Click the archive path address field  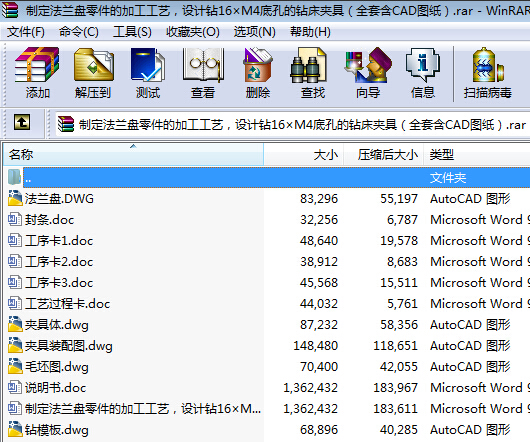click(293, 125)
